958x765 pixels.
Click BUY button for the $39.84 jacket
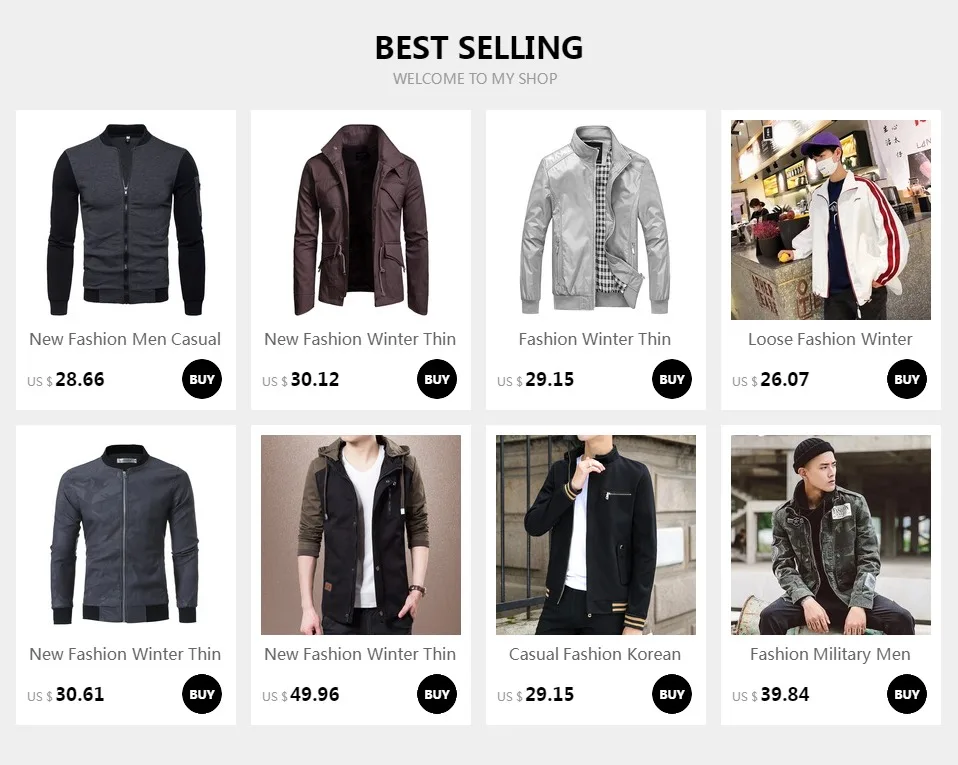907,694
